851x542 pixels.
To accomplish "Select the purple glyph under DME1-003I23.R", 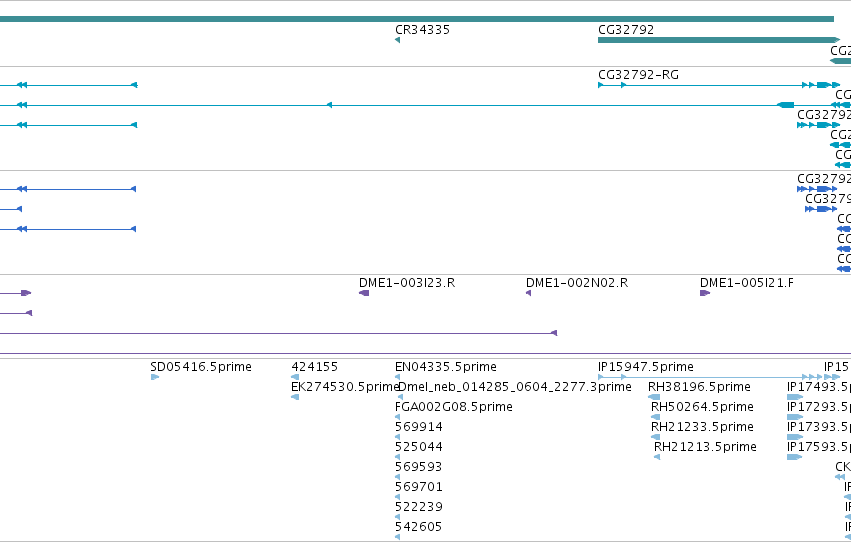I will (x=364, y=294).
